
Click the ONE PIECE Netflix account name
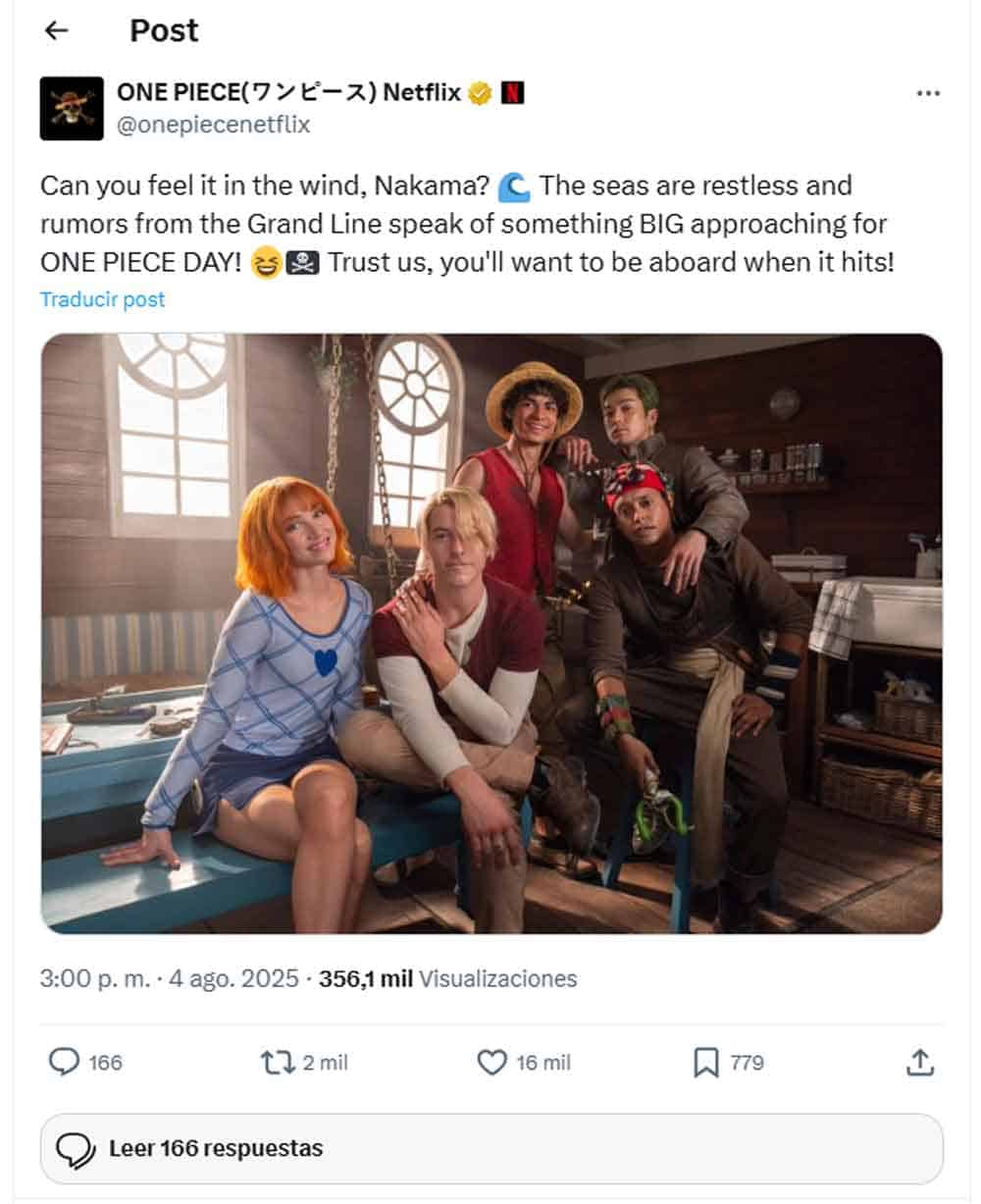click(288, 93)
